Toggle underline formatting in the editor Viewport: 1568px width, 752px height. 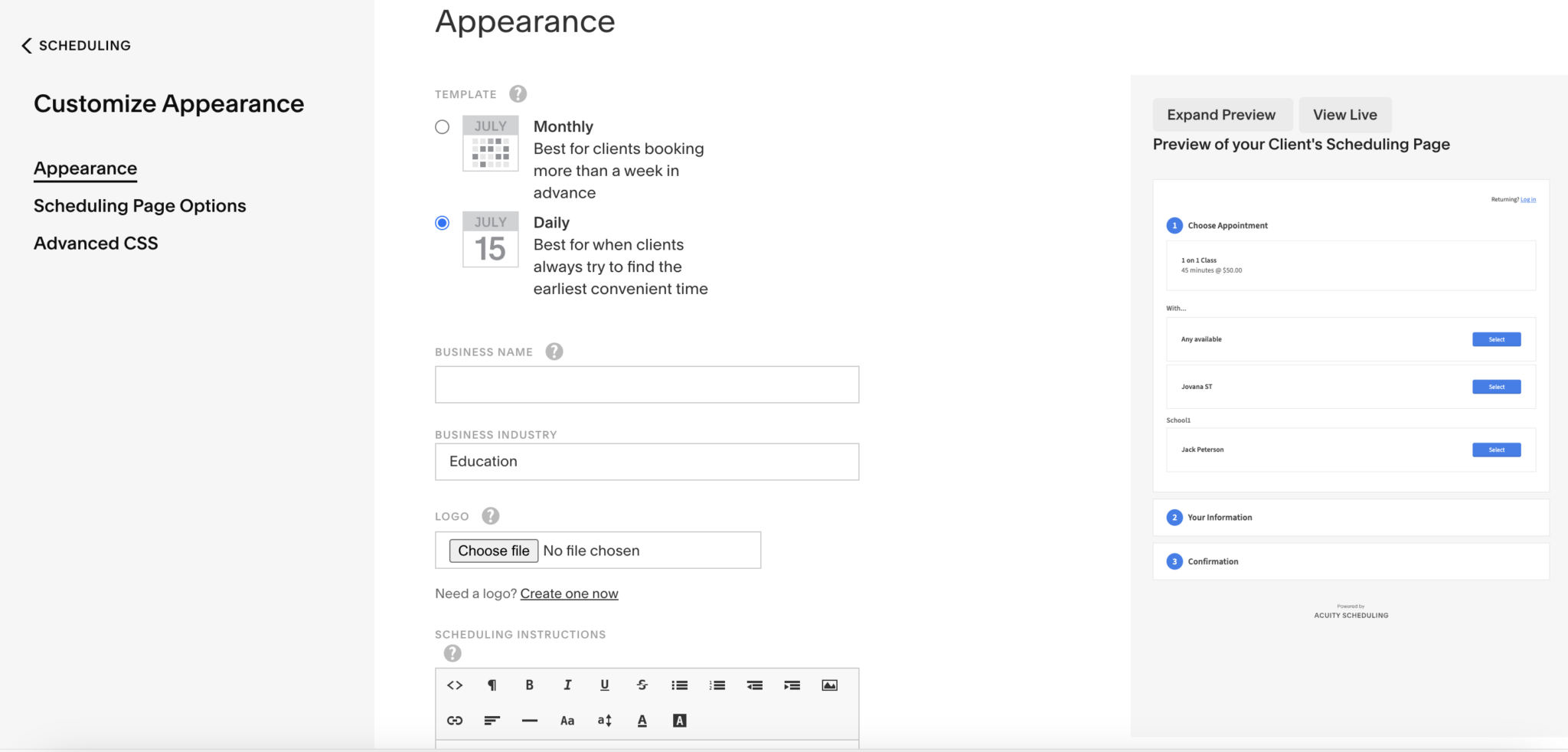[604, 685]
